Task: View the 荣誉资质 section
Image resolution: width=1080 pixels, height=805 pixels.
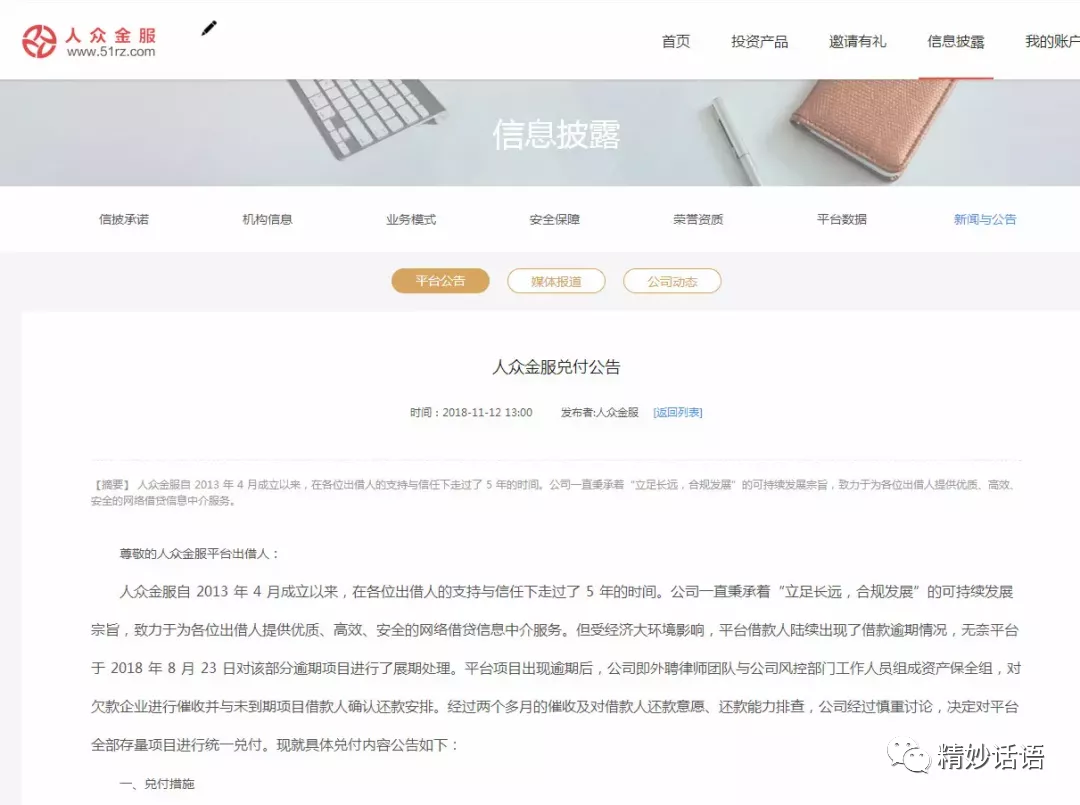Action: click(696, 219)
